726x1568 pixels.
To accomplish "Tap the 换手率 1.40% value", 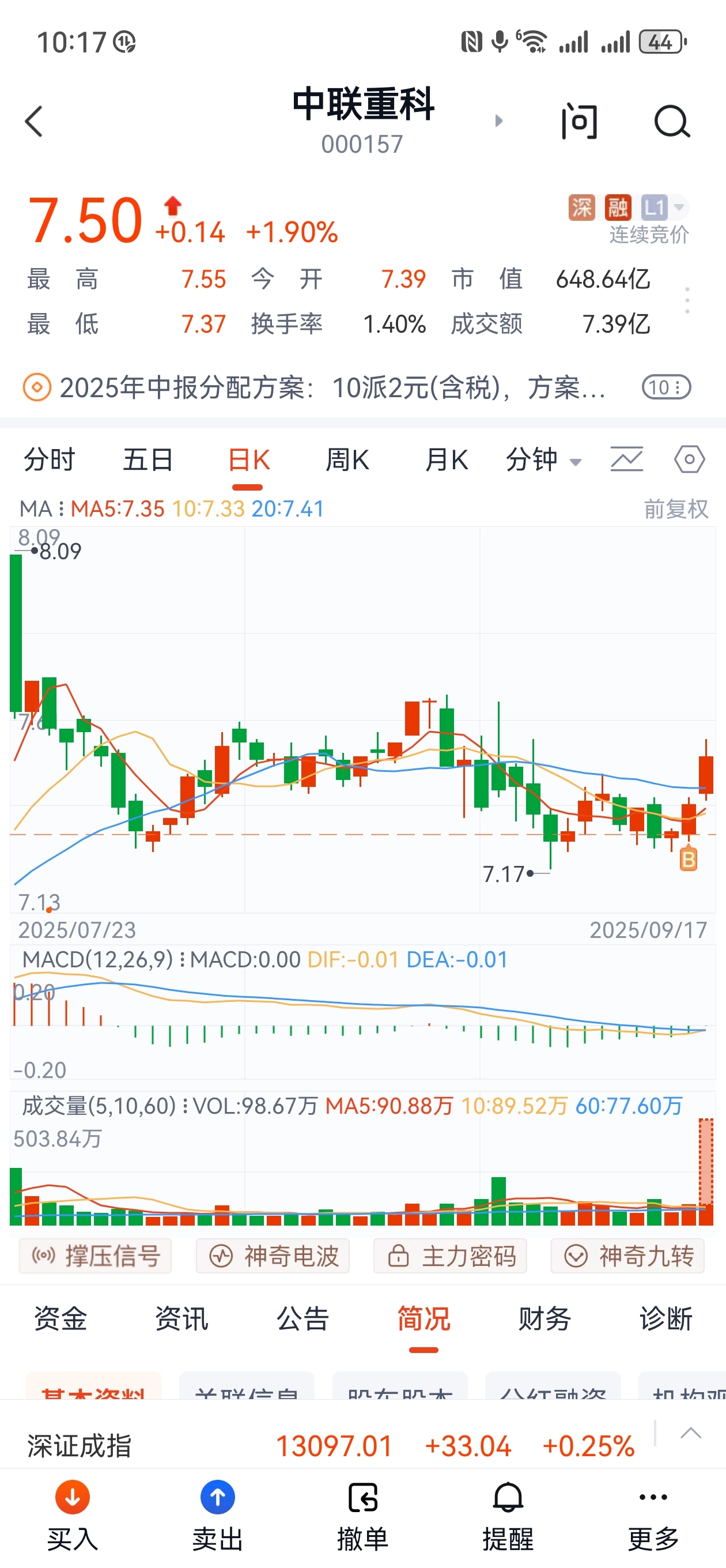I will (394, 325).
